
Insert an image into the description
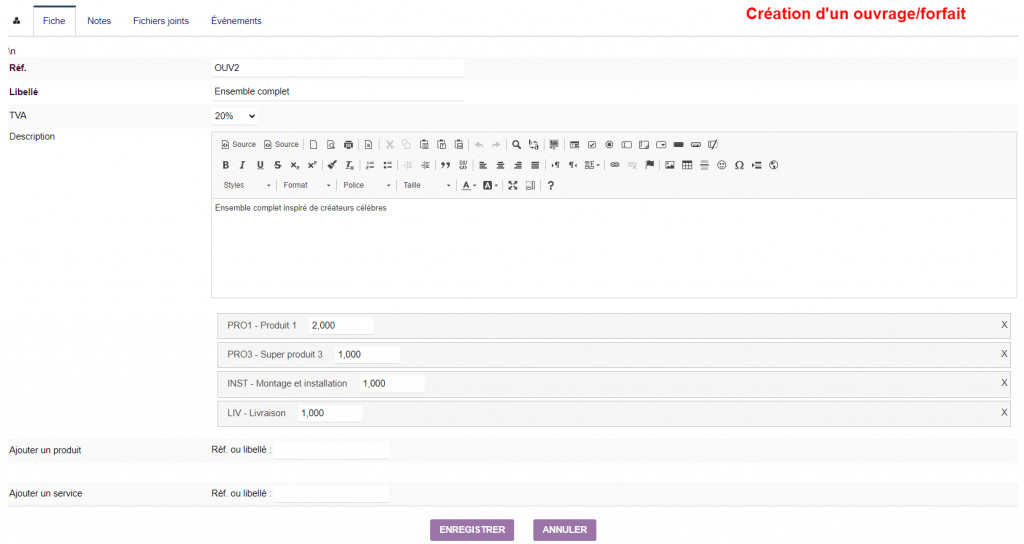(x=669, y=165)
